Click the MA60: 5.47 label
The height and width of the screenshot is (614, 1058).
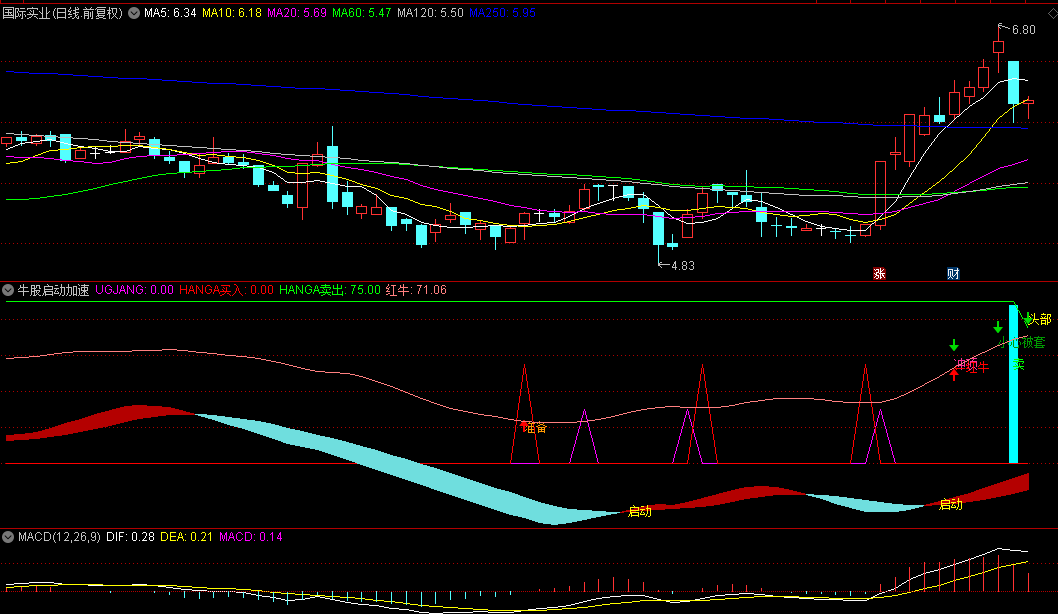(362, 13)
